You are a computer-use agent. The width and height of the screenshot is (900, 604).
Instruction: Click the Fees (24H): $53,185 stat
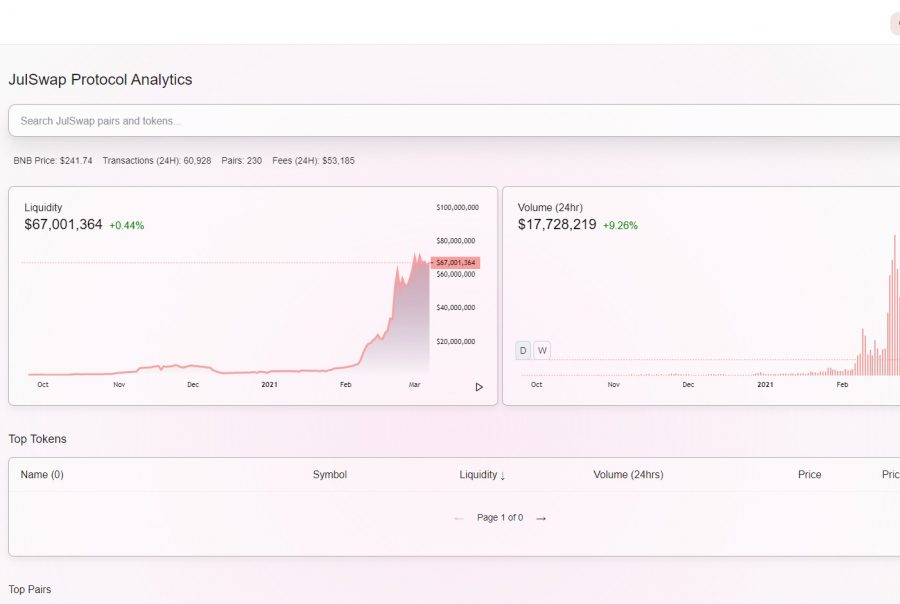point(313,161)
